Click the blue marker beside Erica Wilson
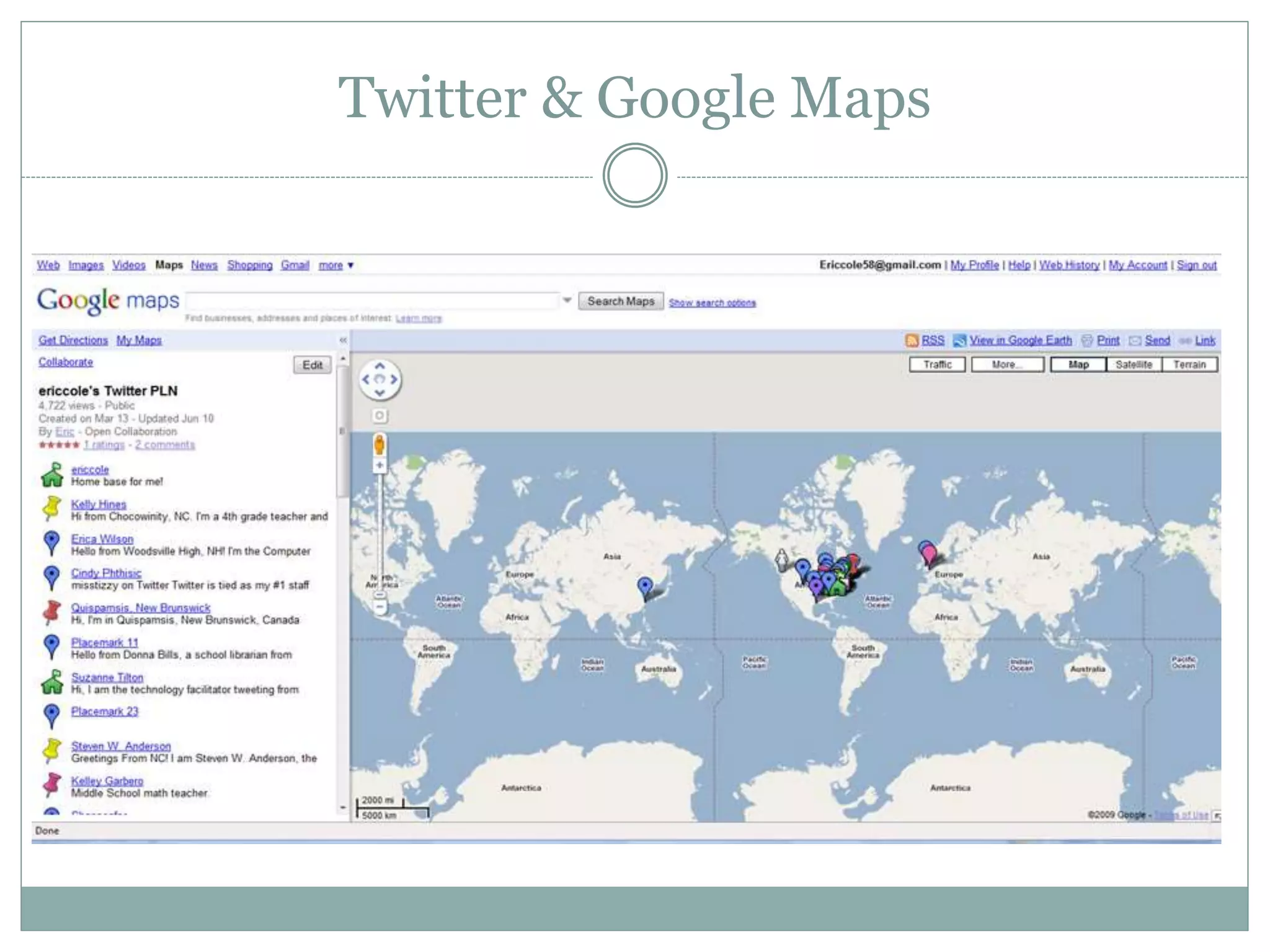Image resolution: width=1270 pixels, height=952 pixels. pyautogui.click(x=52, y=544)
